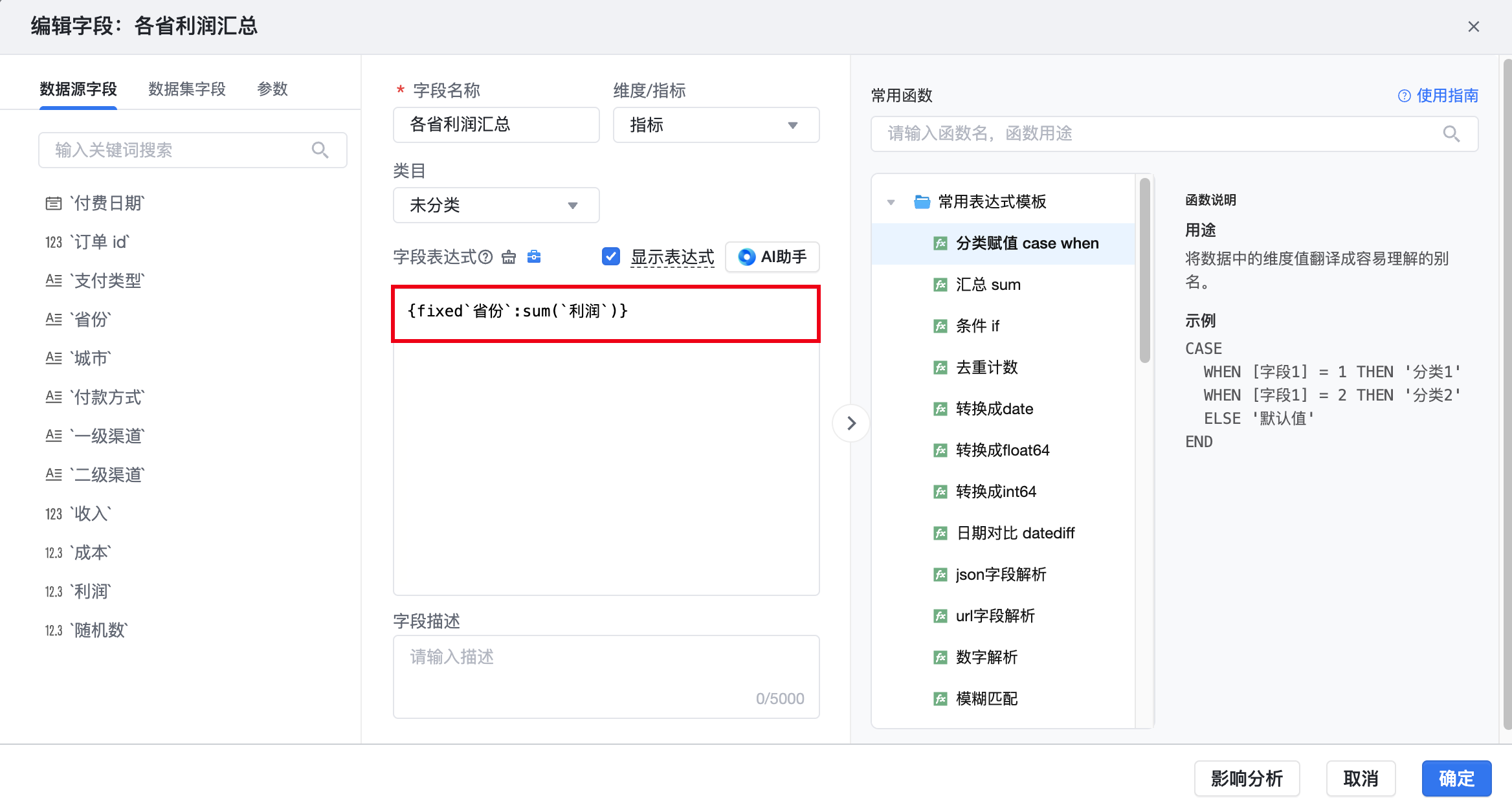Open the 类目 未分类 dropdown
Screen dimensions: 1512x805
(x=496, y=206)
